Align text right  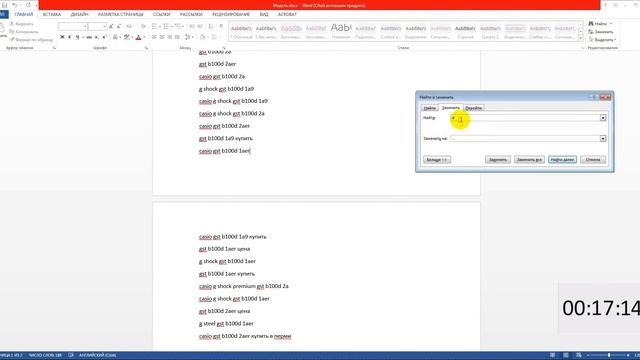pos(170,37)
